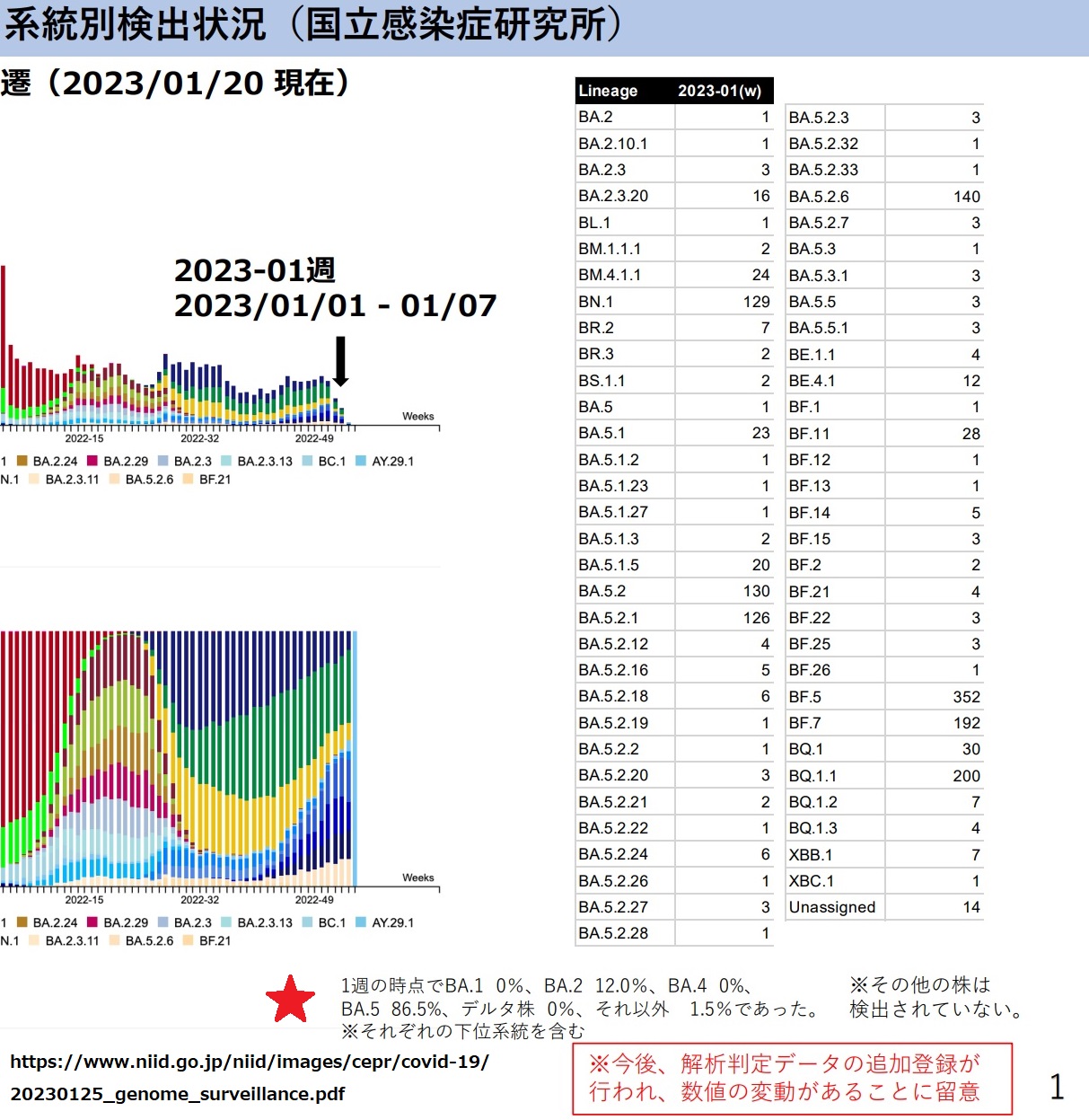Click the red-bordered notice box
Screen dimensions: 1089x1120
(792, 1079)
